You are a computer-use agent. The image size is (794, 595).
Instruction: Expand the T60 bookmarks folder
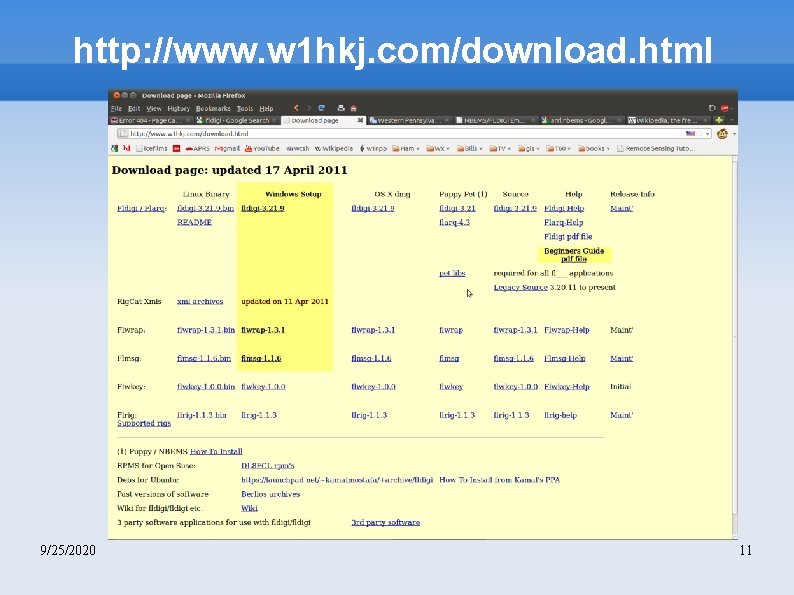559,148
